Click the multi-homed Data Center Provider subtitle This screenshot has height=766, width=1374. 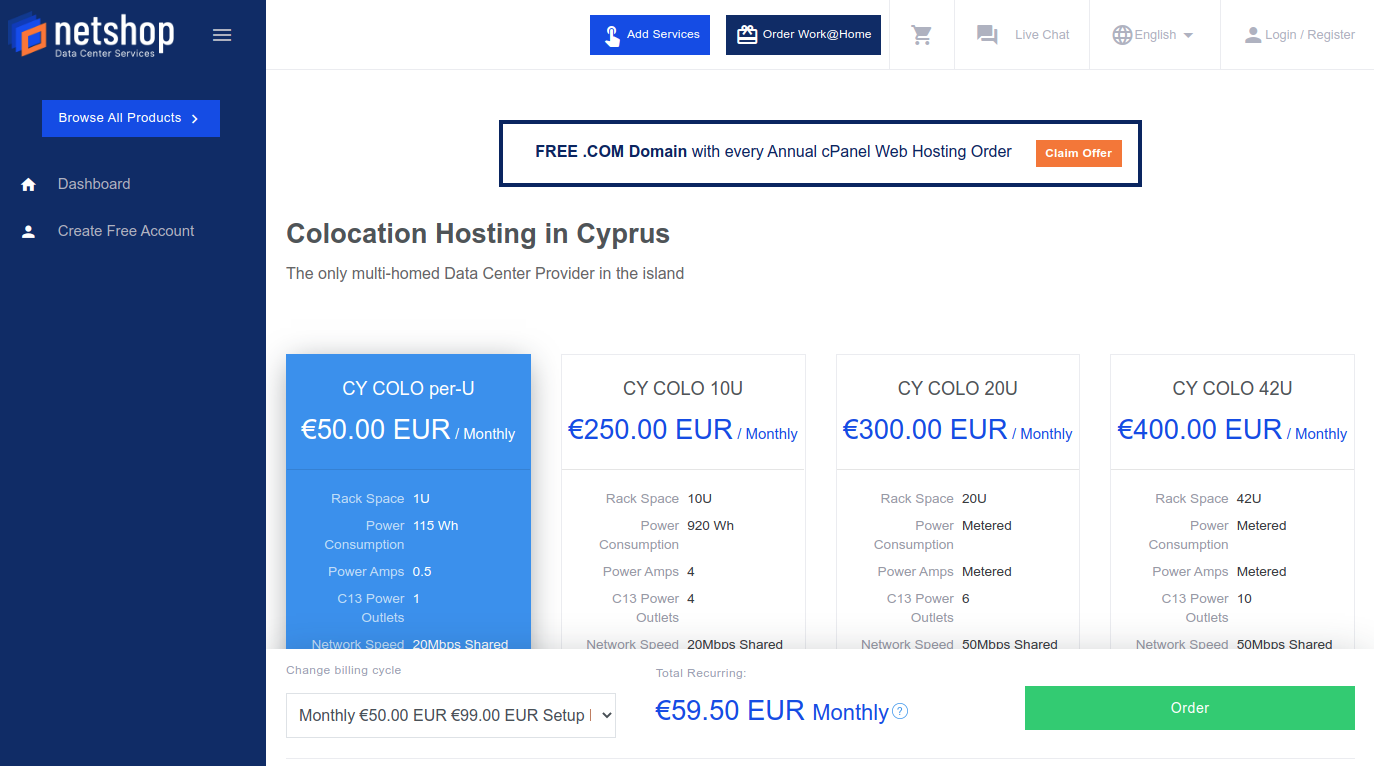point(485,274)
